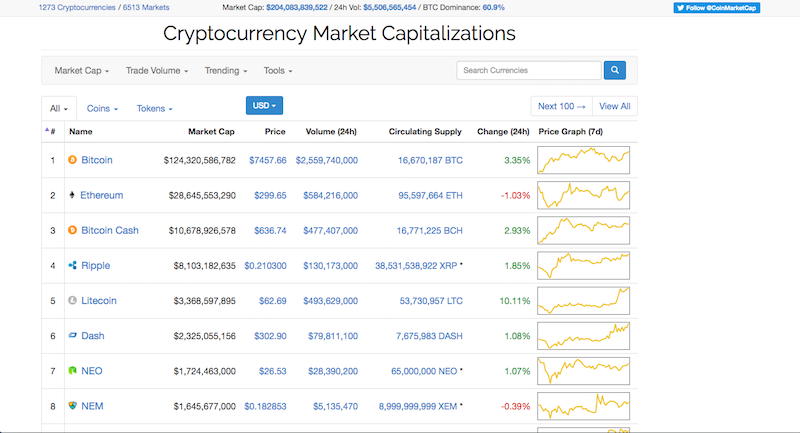Open NEO 7-day price graph
The width and height of the screenshot is (800, 433).
coord(584,371)
